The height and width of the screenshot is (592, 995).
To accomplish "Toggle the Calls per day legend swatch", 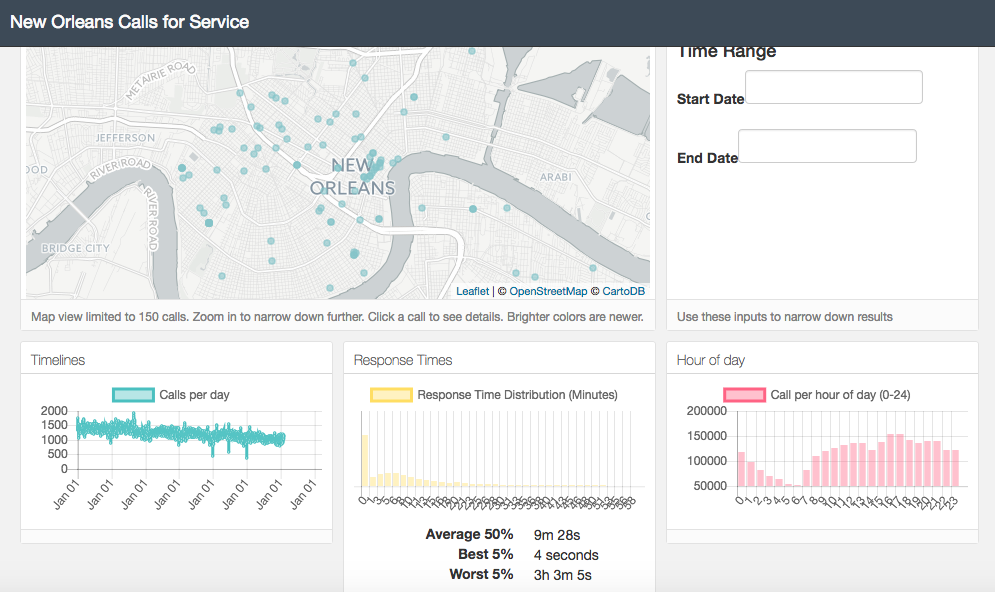I will click(x=133, y=395).
